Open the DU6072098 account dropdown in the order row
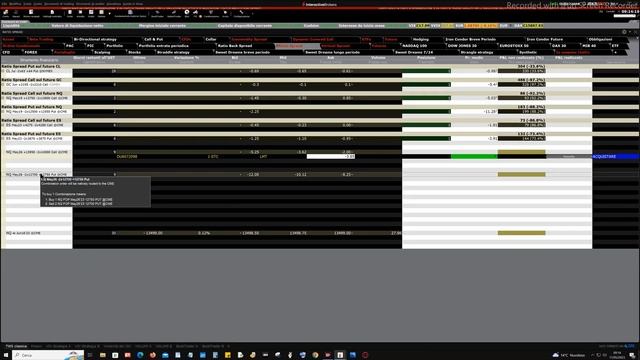This screenshot has width=640, height=360. 127,157
